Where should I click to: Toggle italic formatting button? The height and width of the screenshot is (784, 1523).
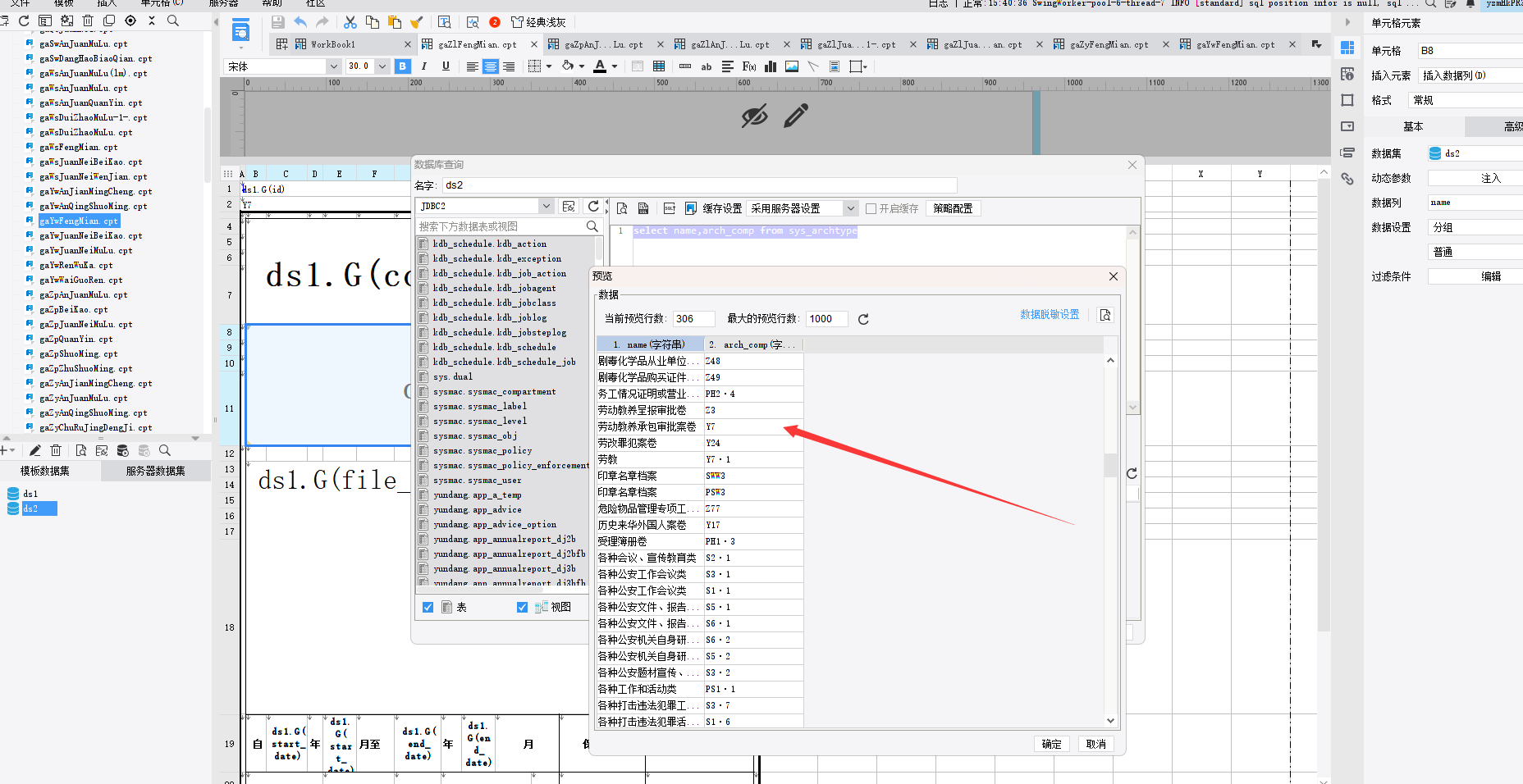pos(423,66)
